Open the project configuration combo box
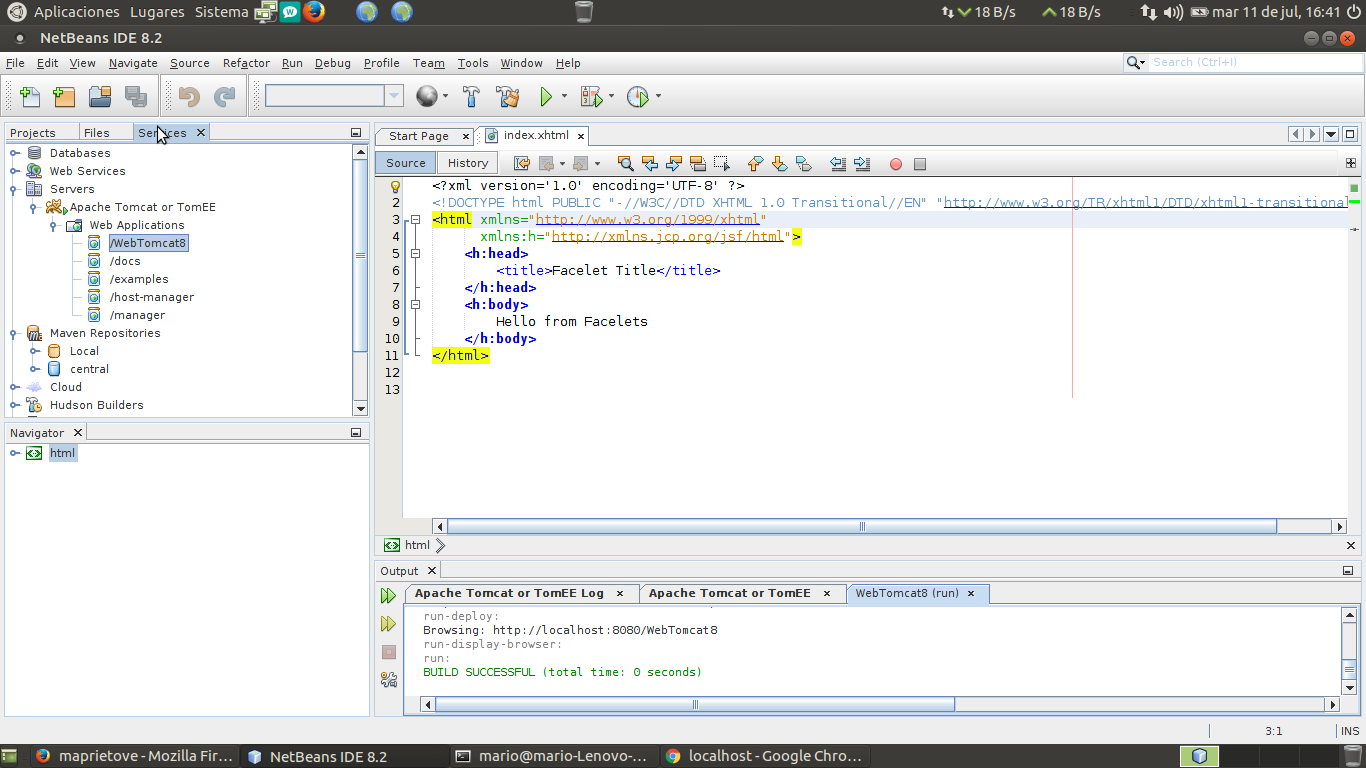 334,96
